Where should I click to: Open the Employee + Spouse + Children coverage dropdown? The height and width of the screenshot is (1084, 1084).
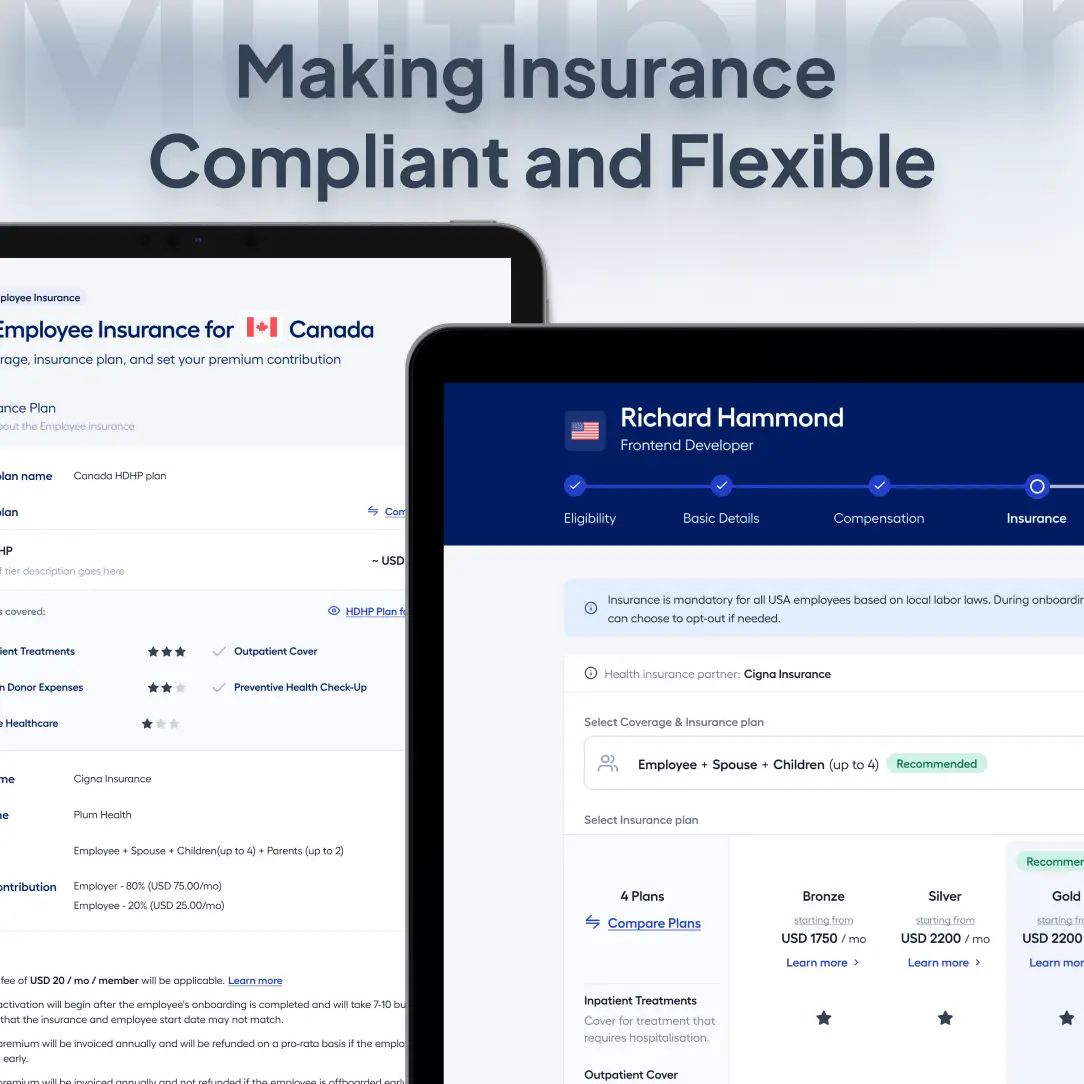(x=834, y=763)
